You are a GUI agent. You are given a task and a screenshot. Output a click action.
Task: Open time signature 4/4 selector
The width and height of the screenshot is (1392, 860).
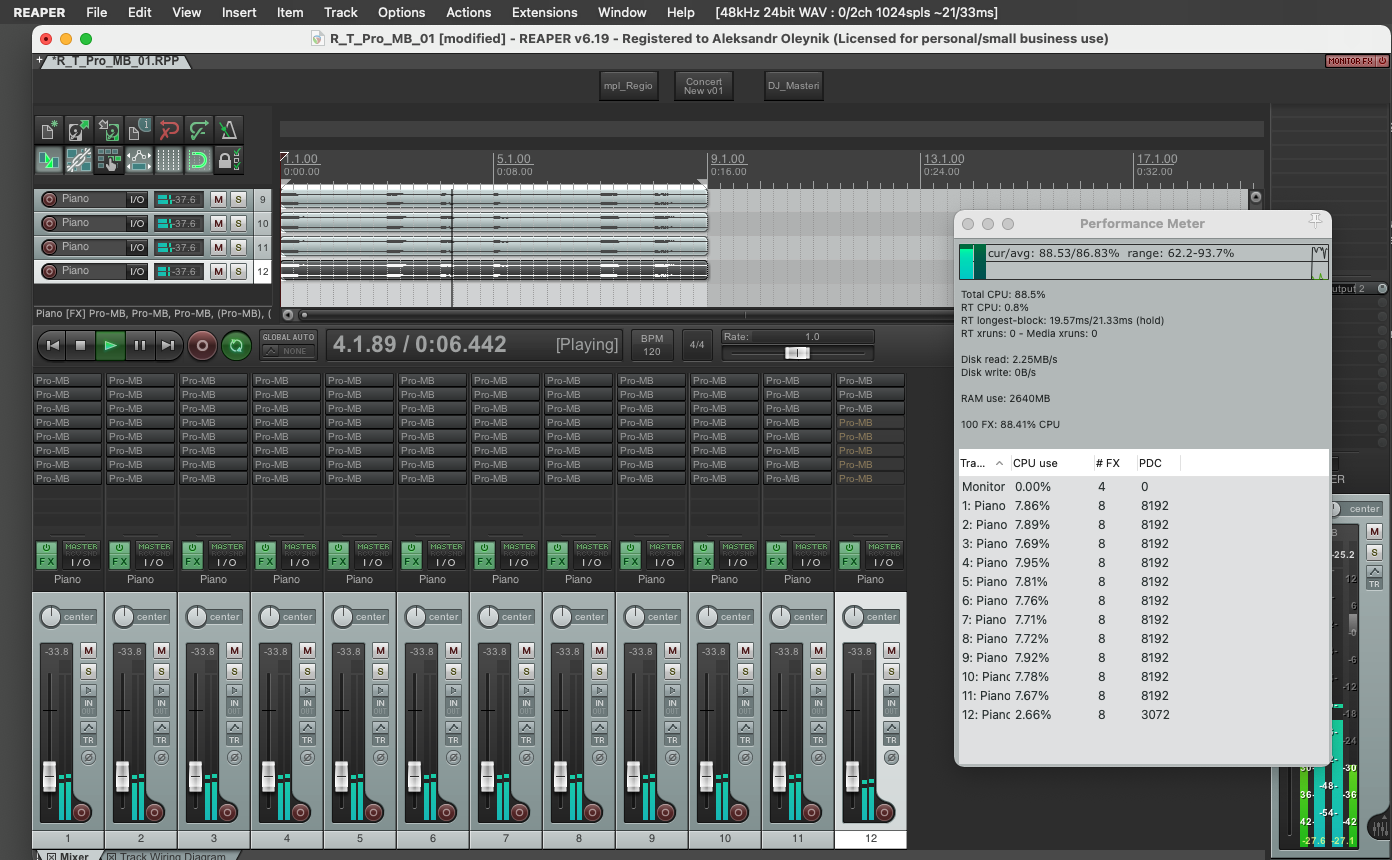[697, 345]
